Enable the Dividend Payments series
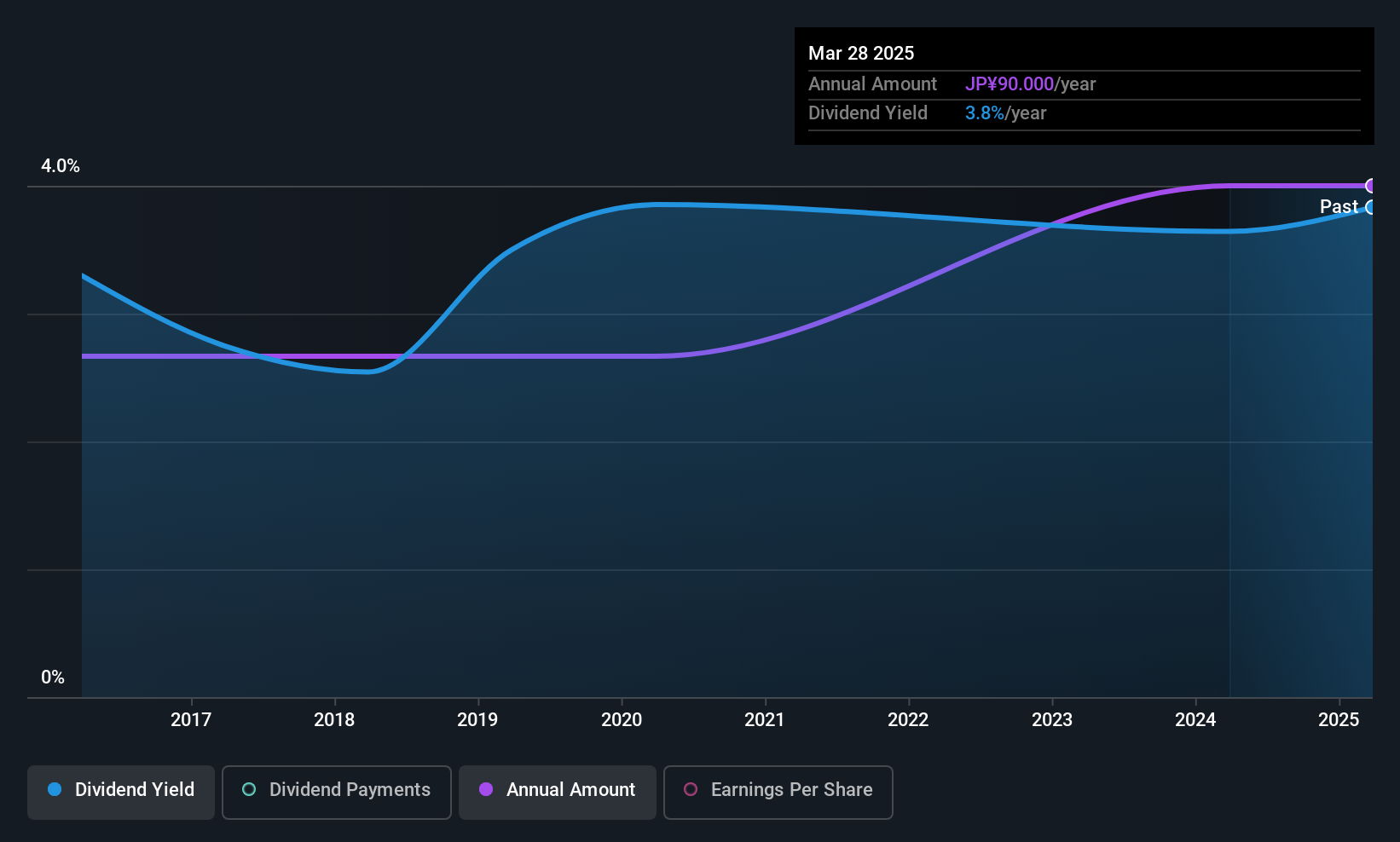Viewport: 1400px width, 842px height. pyautogui.click(x=336, y=793)
